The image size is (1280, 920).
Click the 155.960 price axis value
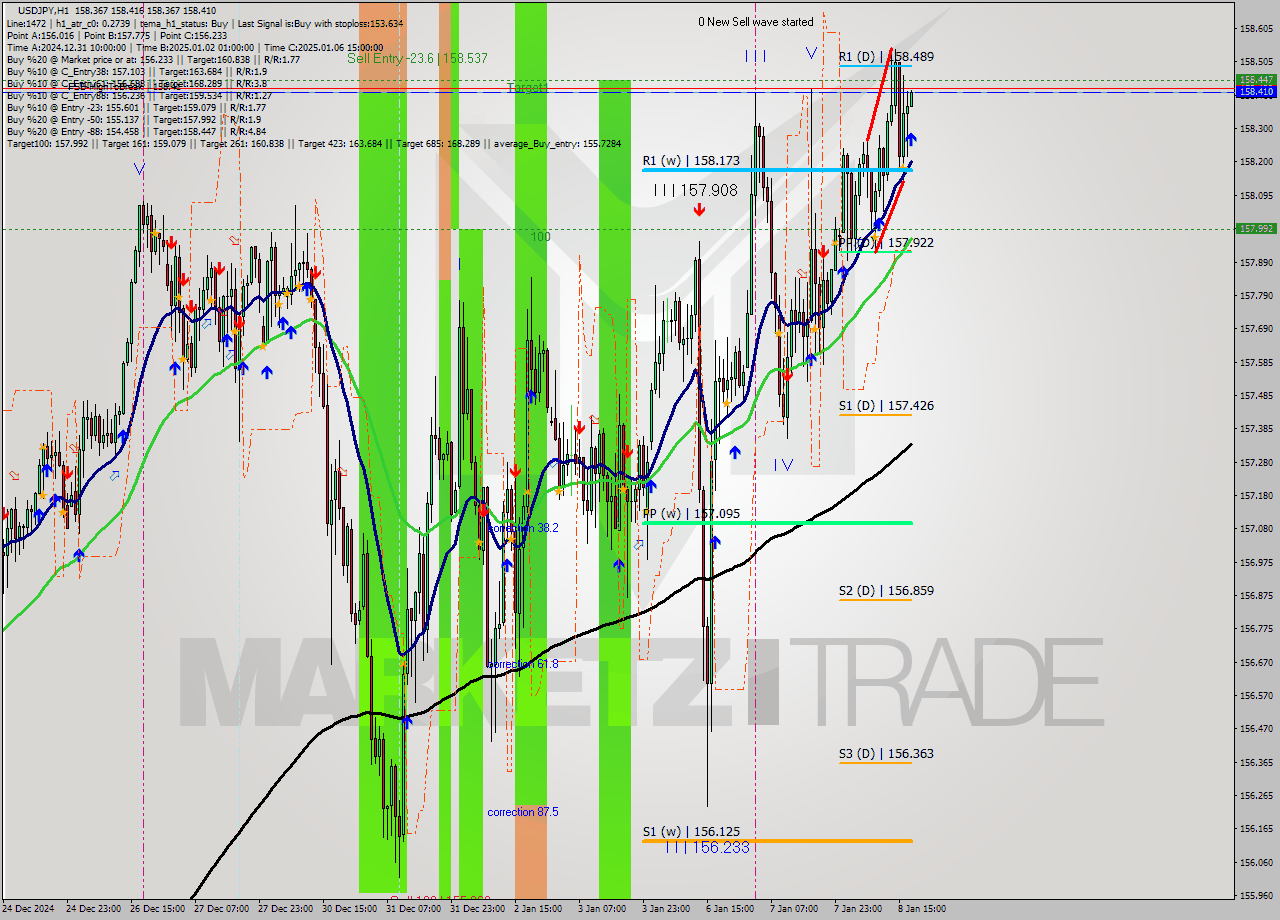pyautogui.click(x=1256, y=895)
